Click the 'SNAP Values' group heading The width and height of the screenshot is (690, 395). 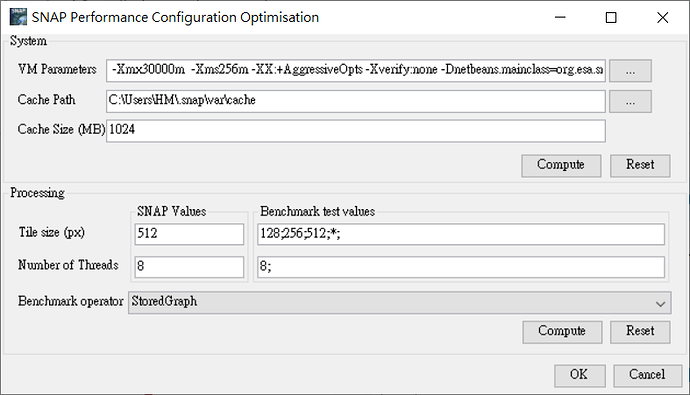(x=171, y=212)
